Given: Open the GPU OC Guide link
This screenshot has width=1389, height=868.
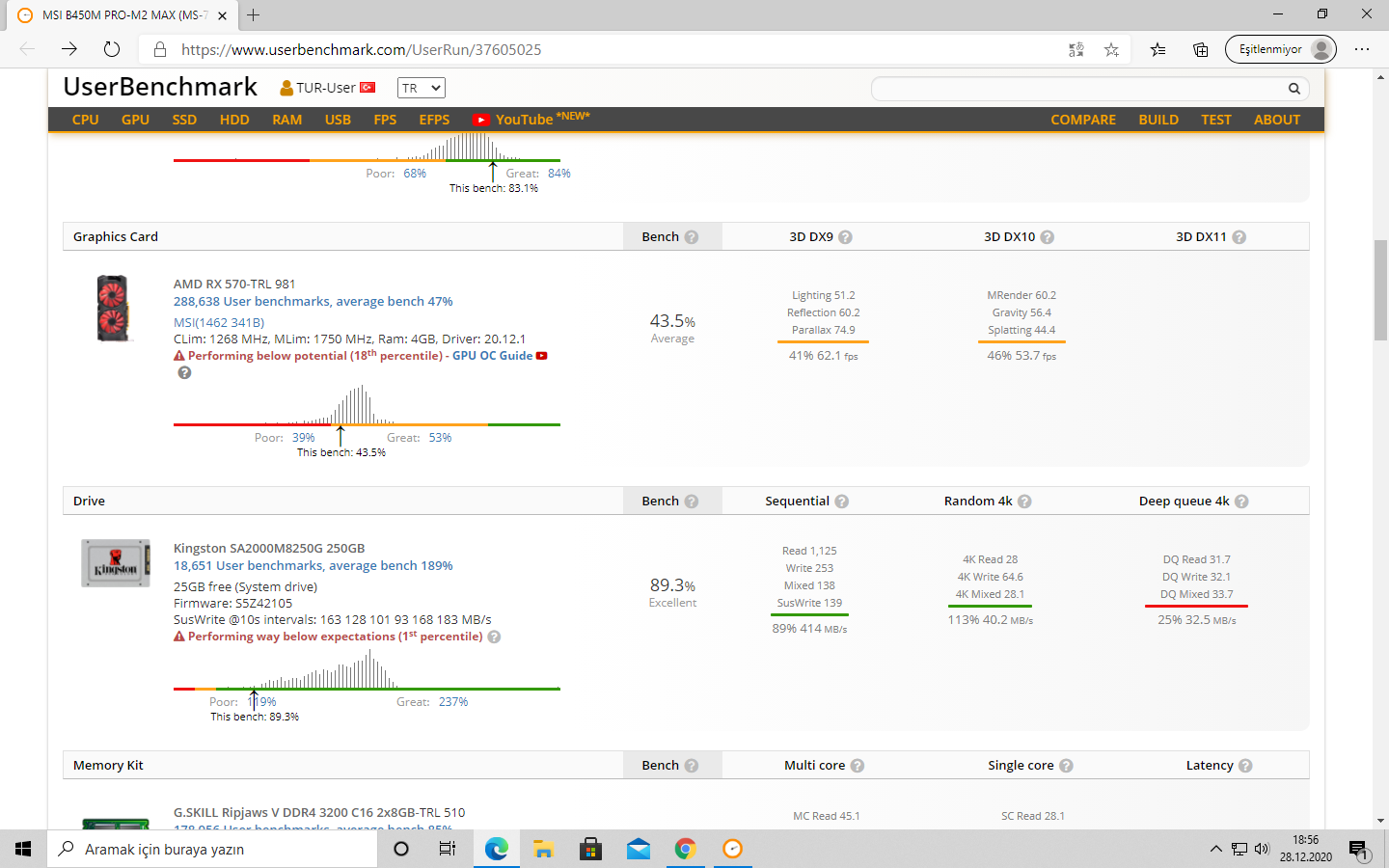Looking at the screenshot, I should [492, 356].
